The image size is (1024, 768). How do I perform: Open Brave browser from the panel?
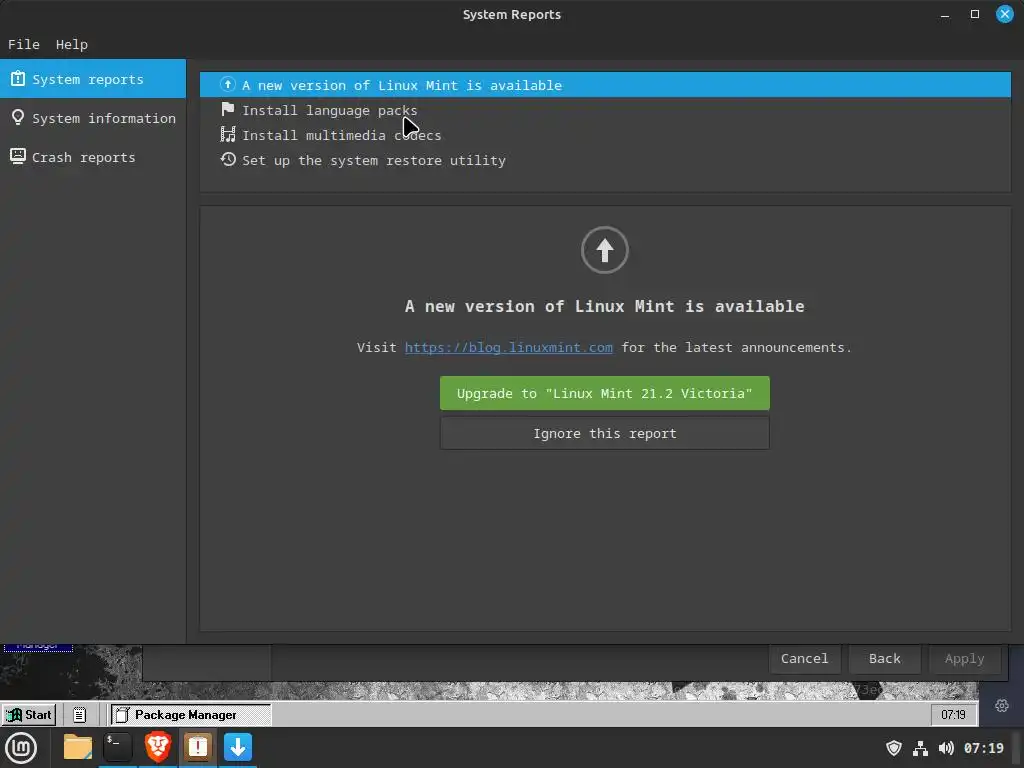pyautogui.click(x=158, y=747)
